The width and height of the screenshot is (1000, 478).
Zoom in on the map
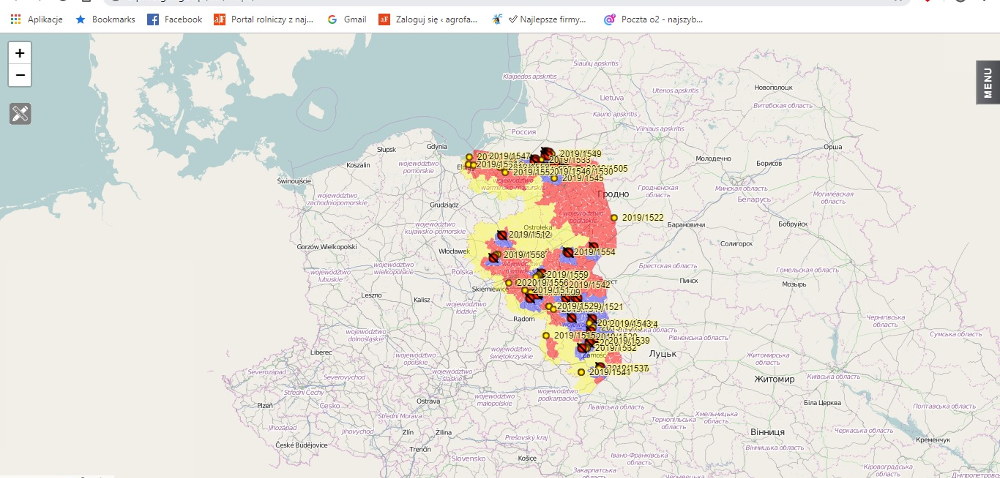20,53
